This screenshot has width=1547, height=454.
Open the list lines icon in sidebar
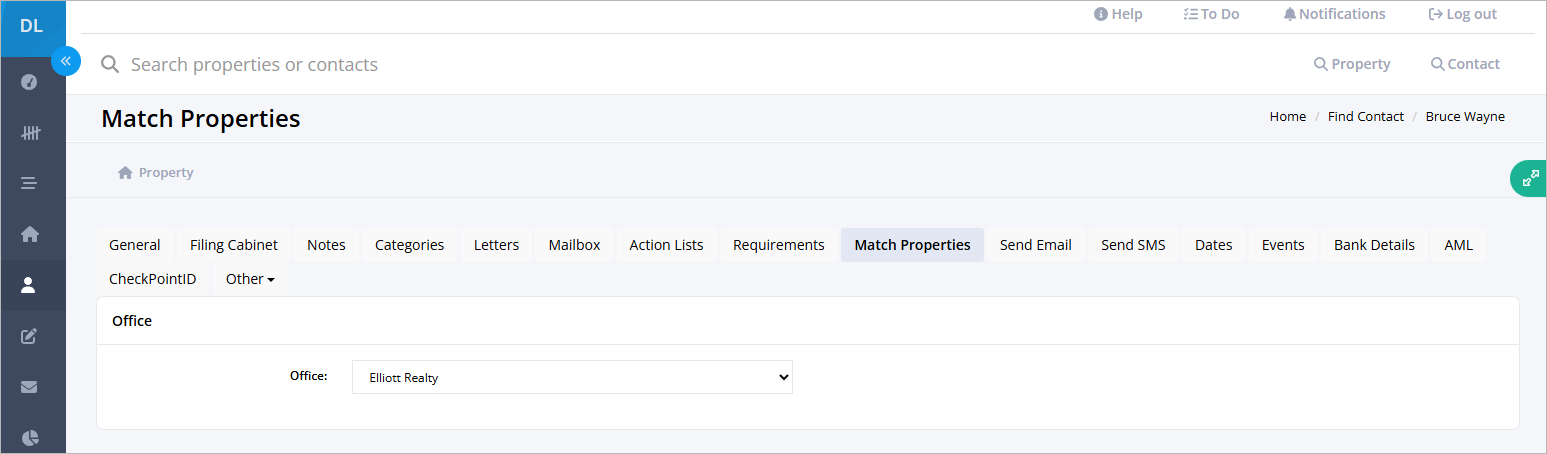(x=29, y=184)
